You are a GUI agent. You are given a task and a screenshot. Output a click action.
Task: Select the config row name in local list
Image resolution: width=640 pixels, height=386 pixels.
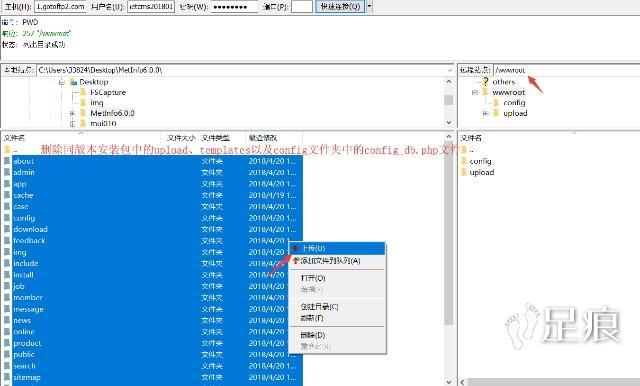pos(24,218)
